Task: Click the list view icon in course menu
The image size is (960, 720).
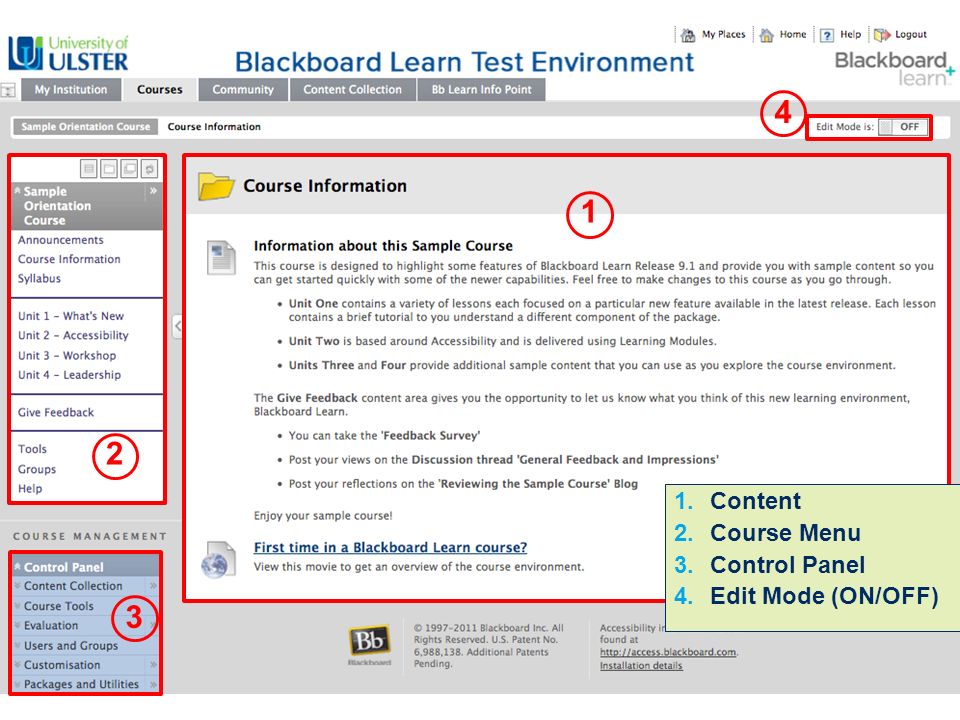Action: 89,168
